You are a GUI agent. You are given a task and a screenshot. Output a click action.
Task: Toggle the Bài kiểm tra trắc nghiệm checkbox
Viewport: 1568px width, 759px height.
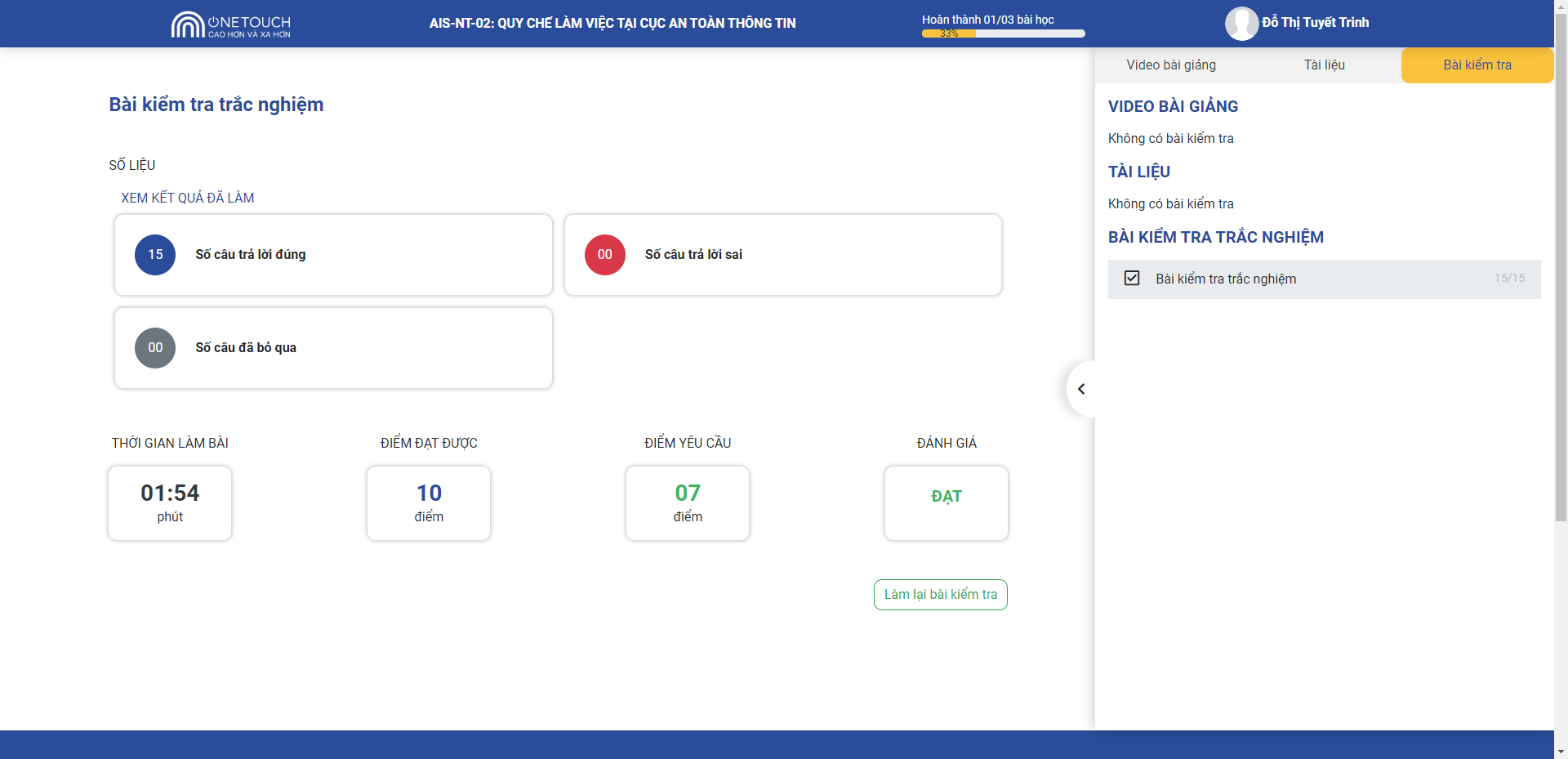click(x=1132, y=279)
